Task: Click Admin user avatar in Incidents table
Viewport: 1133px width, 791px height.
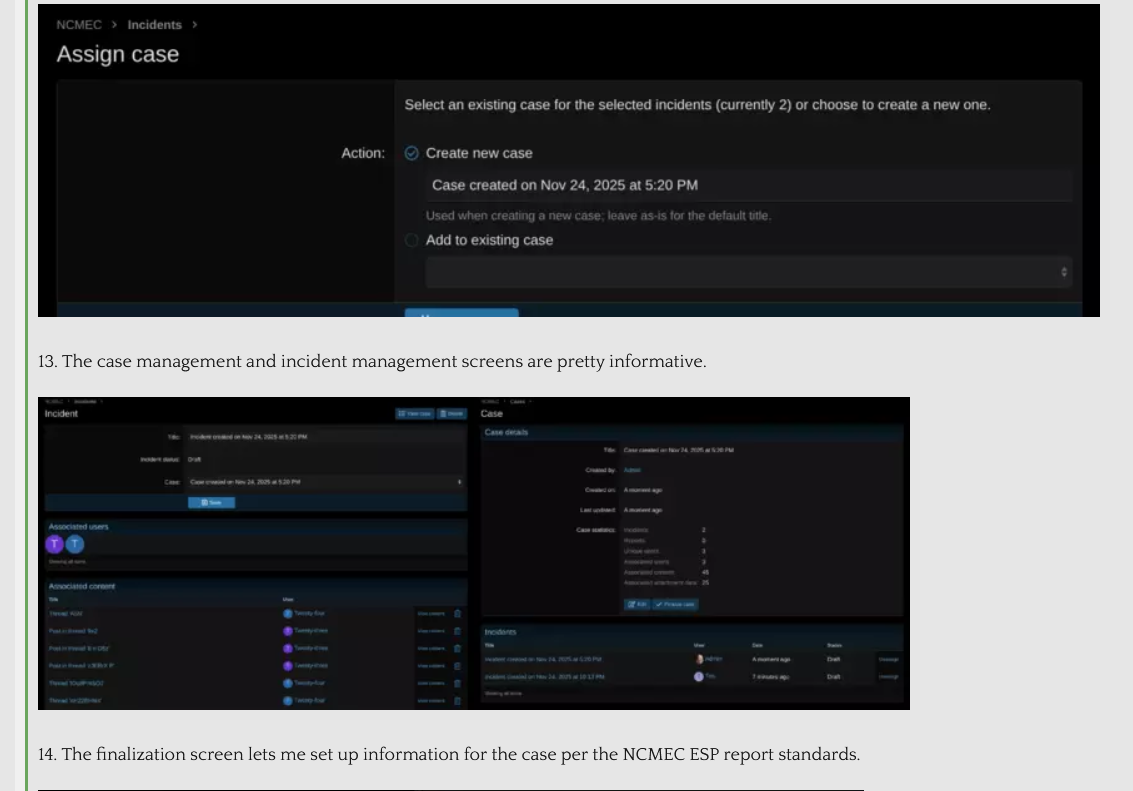Action: click(x=699, y=659)
